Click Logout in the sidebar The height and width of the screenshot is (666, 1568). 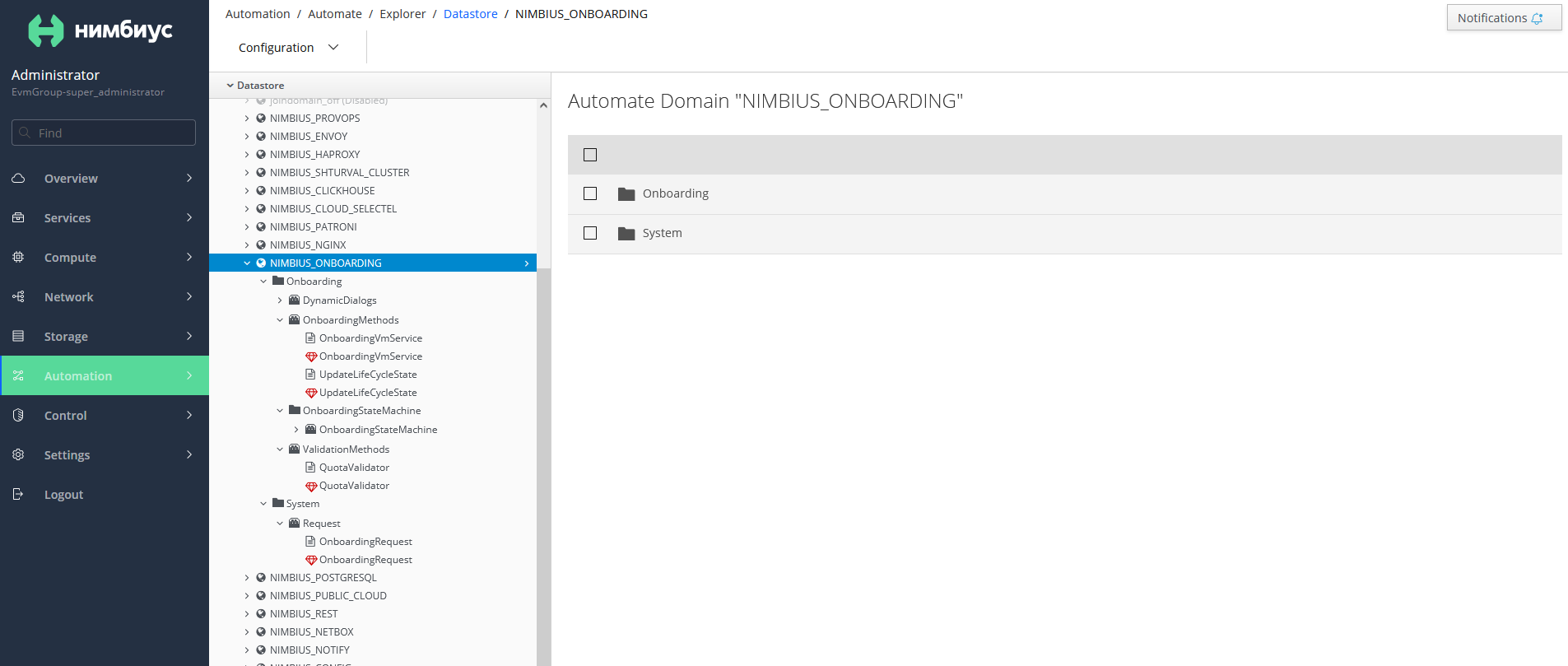click(x=105, y=494)
